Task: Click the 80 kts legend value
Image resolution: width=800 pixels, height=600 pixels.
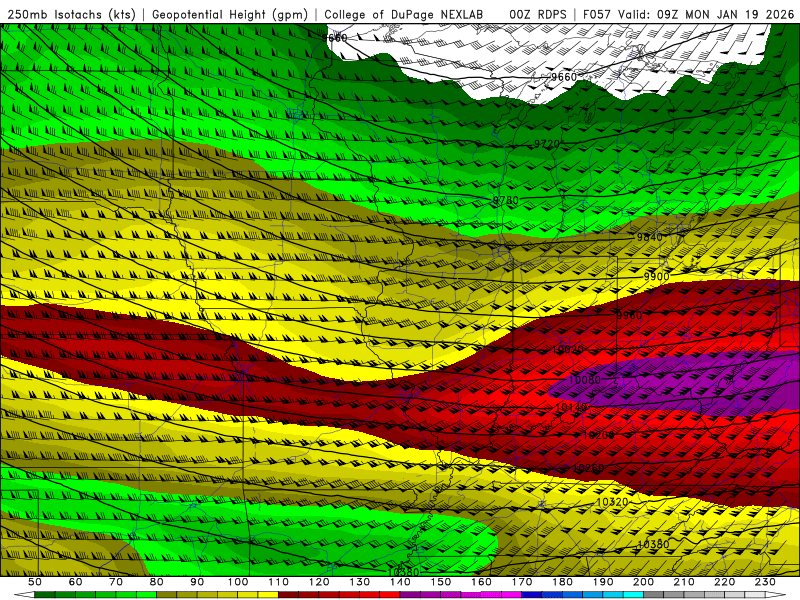Action: coord(157,582)
